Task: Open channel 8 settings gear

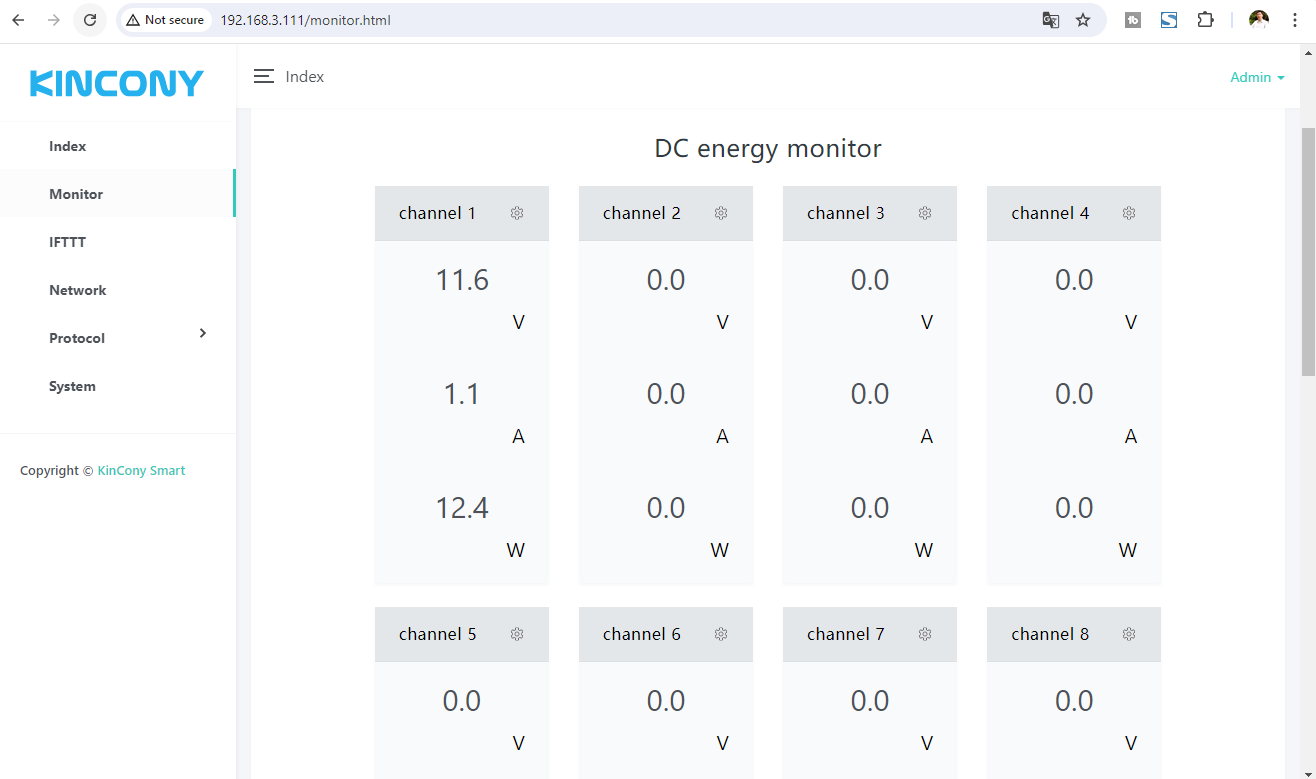Action: [x=1129, y=634]
